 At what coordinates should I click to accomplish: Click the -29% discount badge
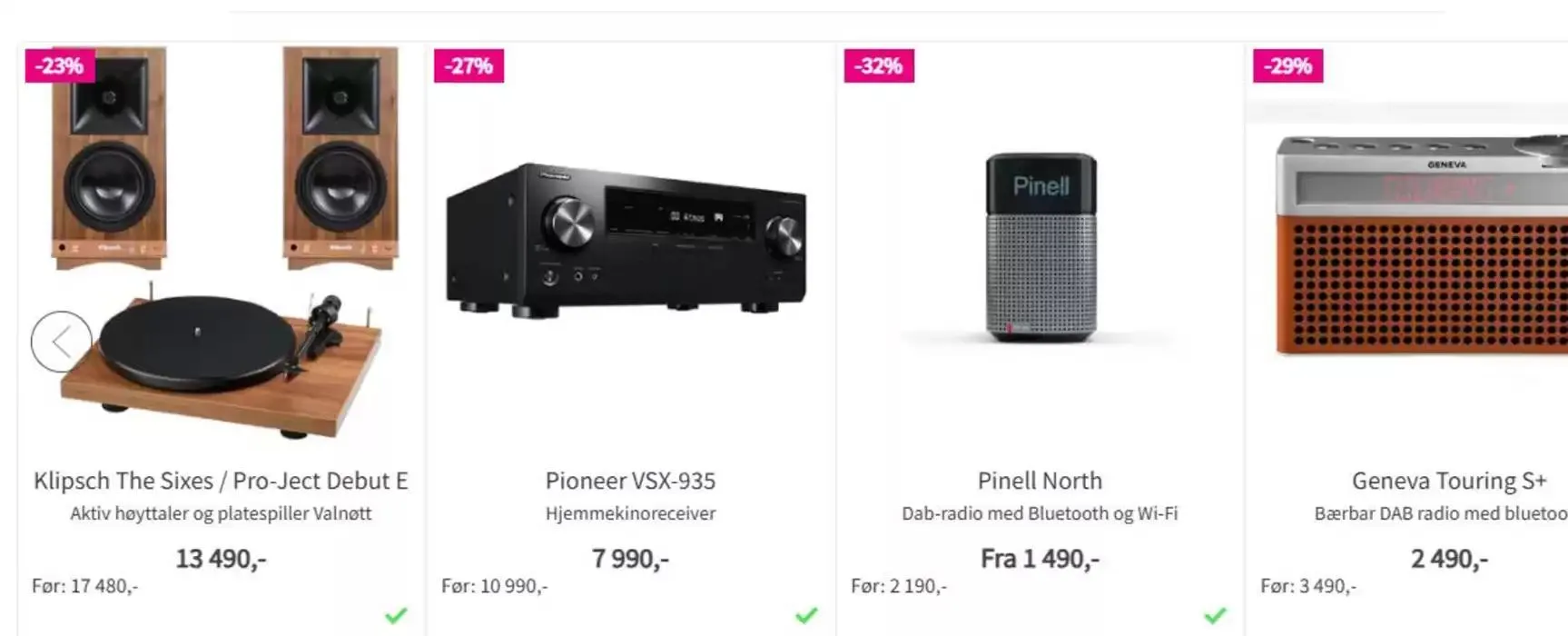coord(1287,65)
